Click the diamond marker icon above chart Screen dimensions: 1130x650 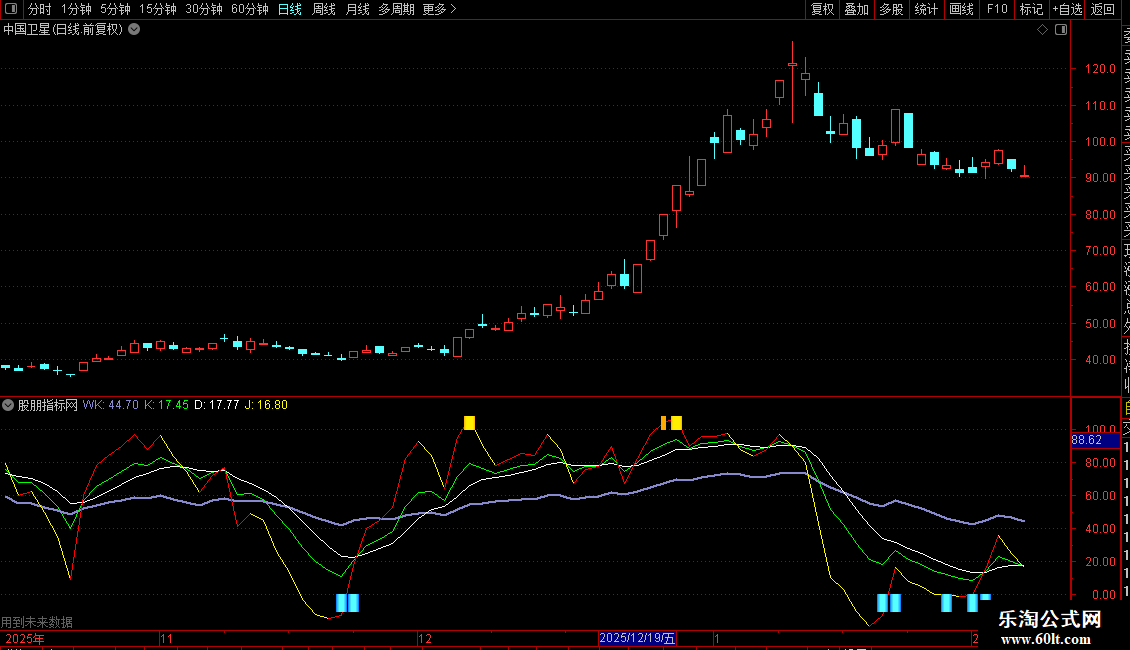[x=1042, y=30]
